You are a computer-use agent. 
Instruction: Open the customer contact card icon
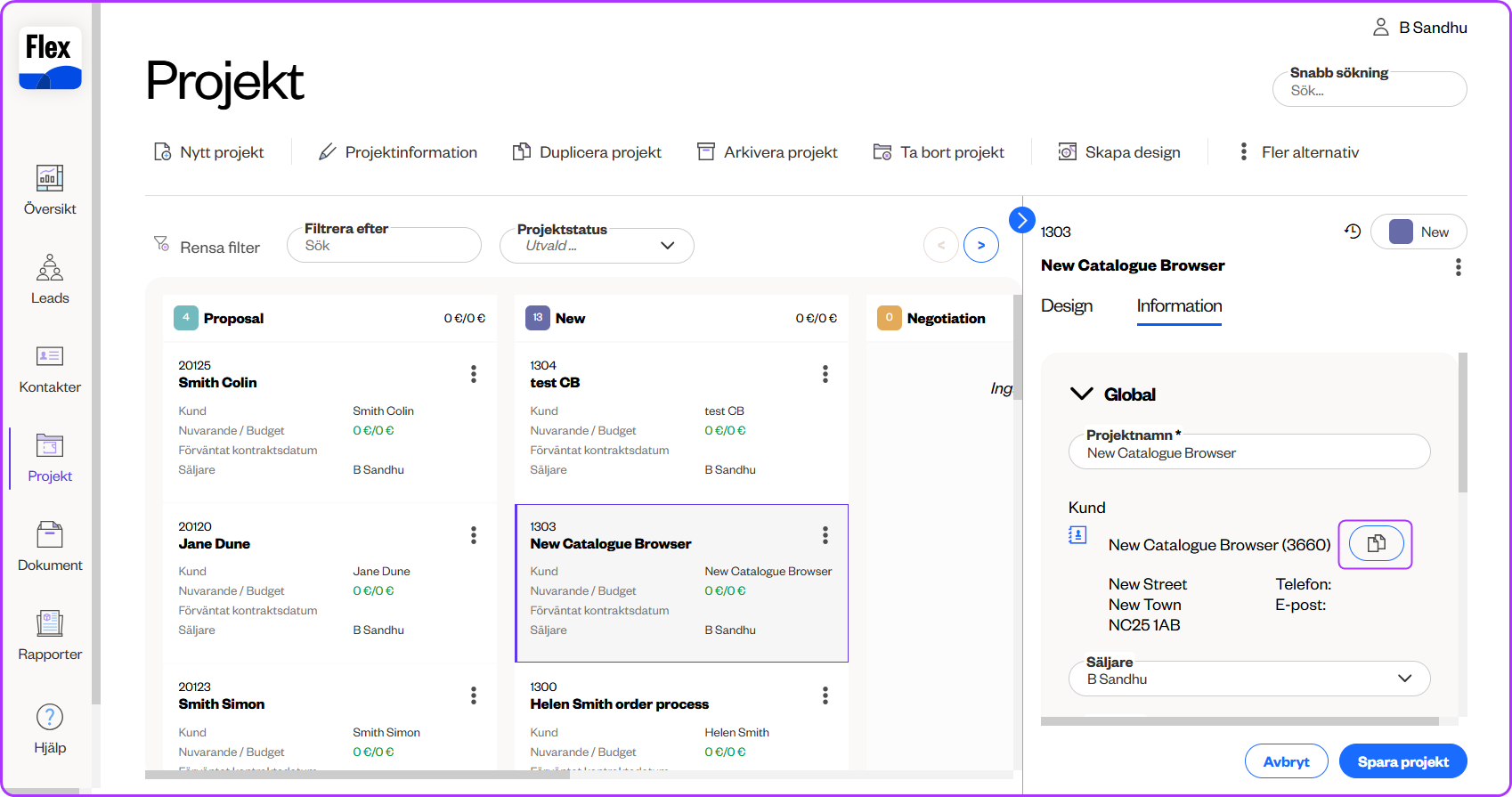pos(1077,535)
